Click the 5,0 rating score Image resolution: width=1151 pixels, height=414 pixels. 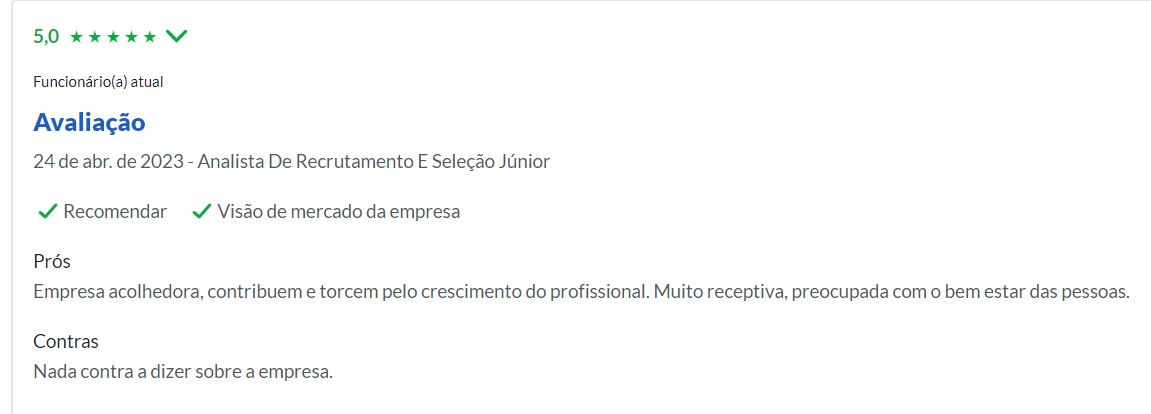pos(46,37)
